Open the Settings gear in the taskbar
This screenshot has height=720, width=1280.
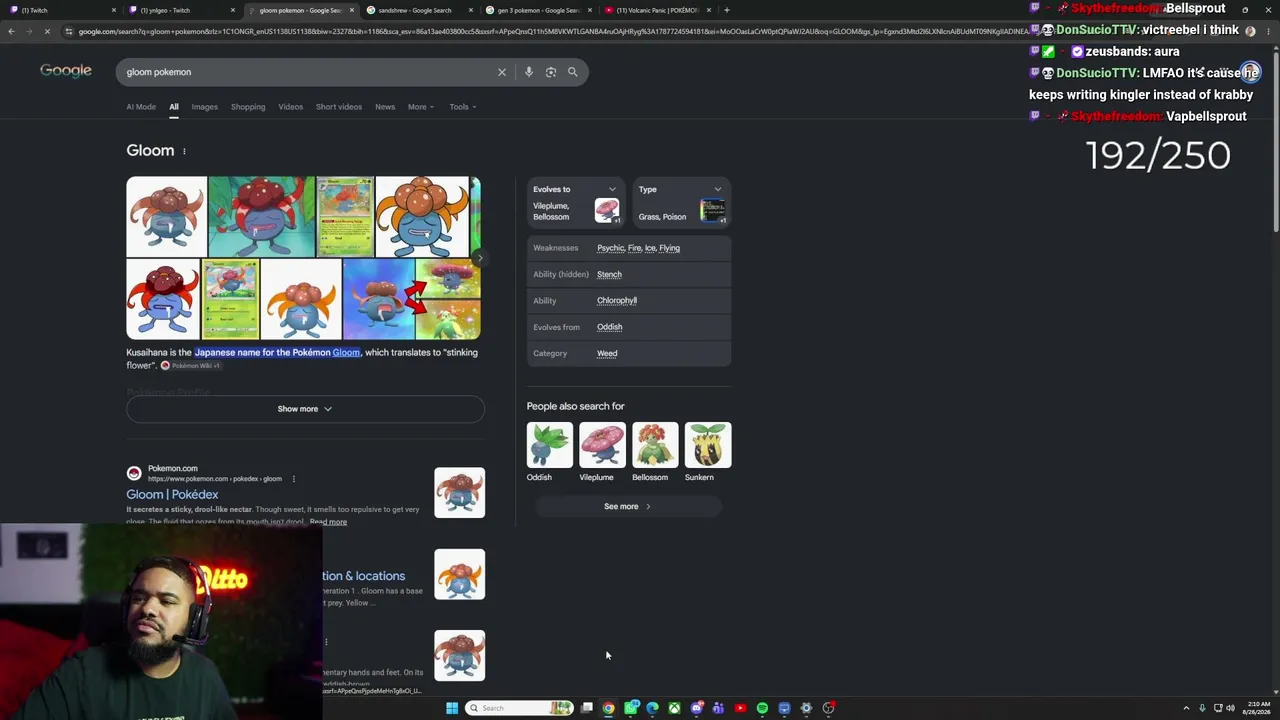pos(806,708)
